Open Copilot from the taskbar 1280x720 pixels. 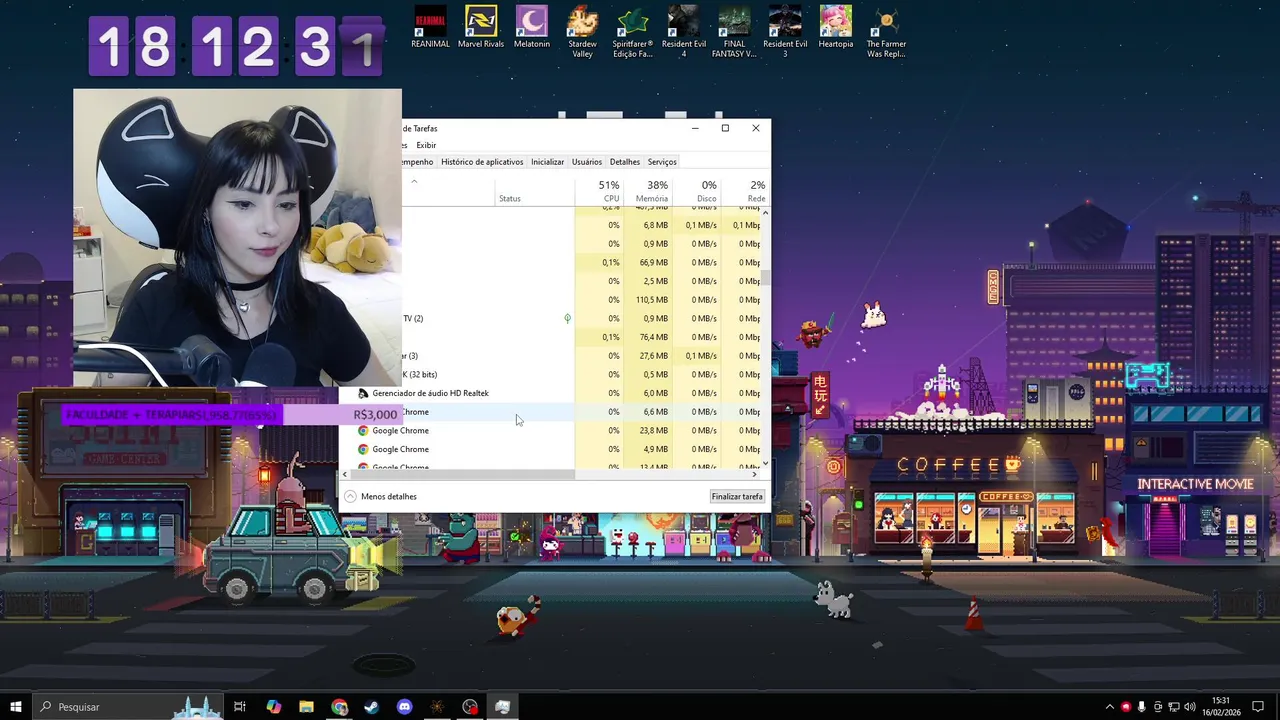[273, 707]
